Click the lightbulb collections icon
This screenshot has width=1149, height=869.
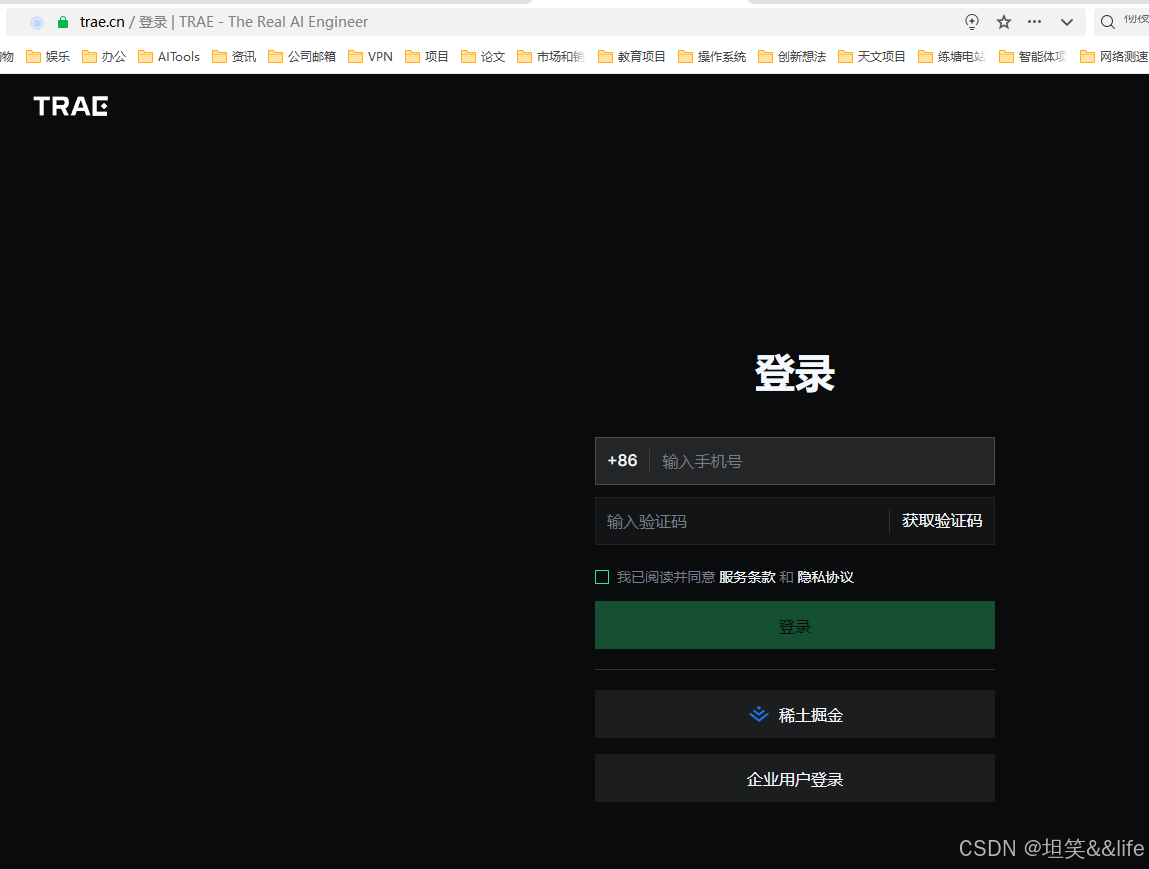[971, 21]
